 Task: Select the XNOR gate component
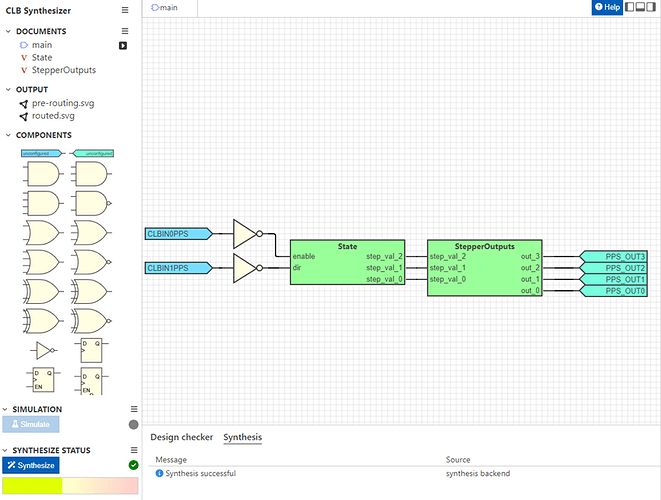tap(90, 321)
